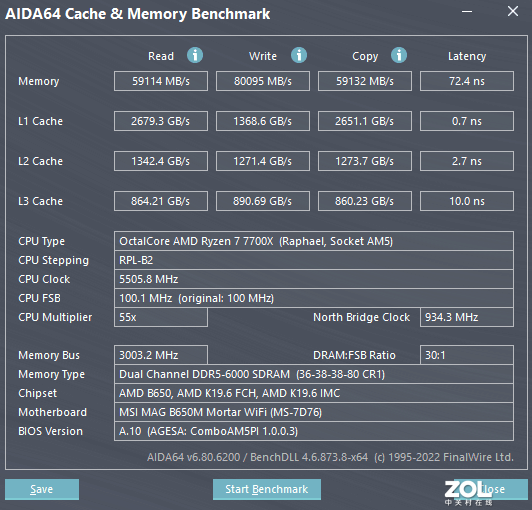The width and height of the screenshot is (532, 510).
Task: Close the dialog with the Close button
Action: point(491,489)
